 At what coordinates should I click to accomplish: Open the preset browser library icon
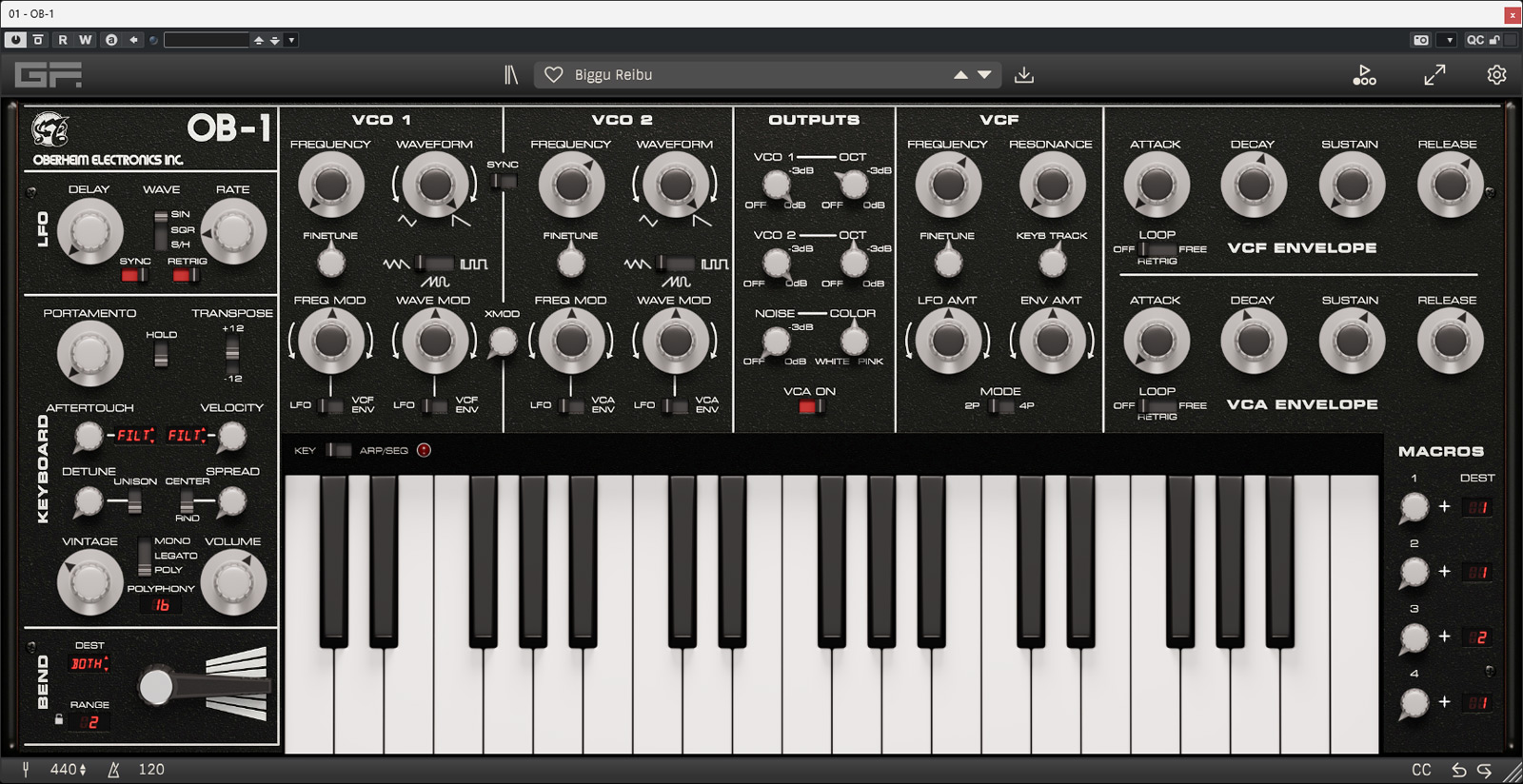[x=511, y=75]
